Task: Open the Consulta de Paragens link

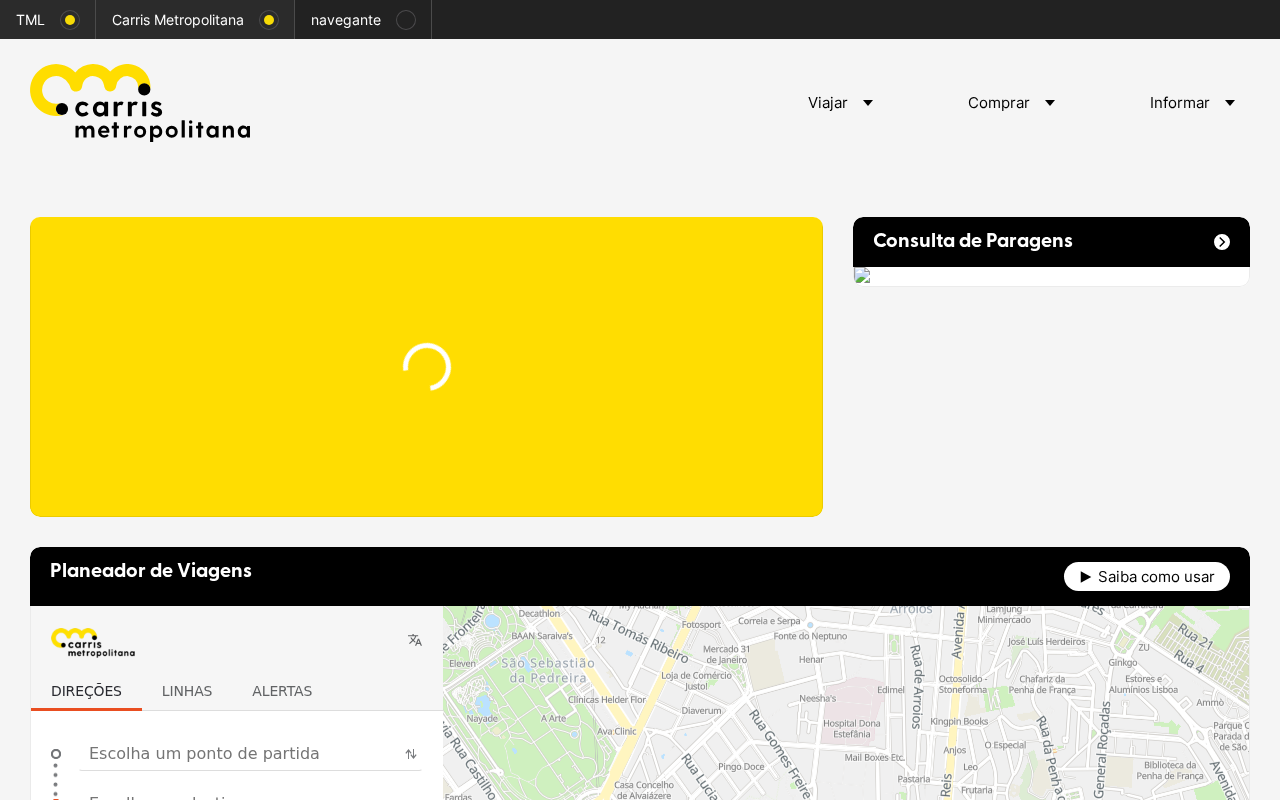Action: [1051, 242]
